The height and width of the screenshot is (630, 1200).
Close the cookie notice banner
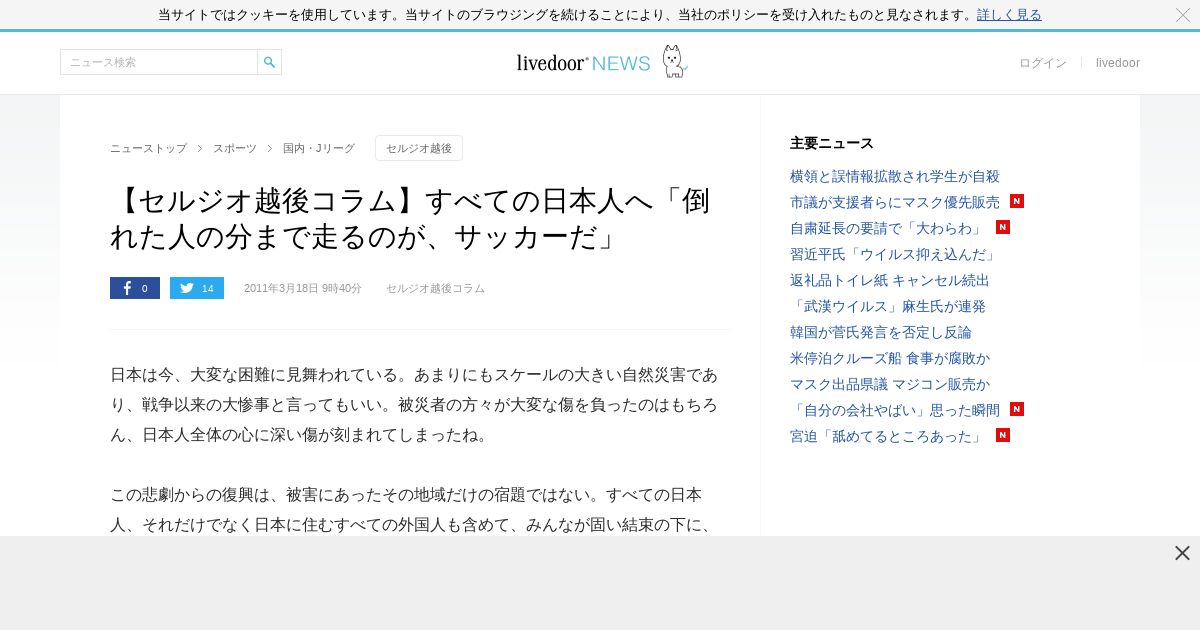(1182, 15)
